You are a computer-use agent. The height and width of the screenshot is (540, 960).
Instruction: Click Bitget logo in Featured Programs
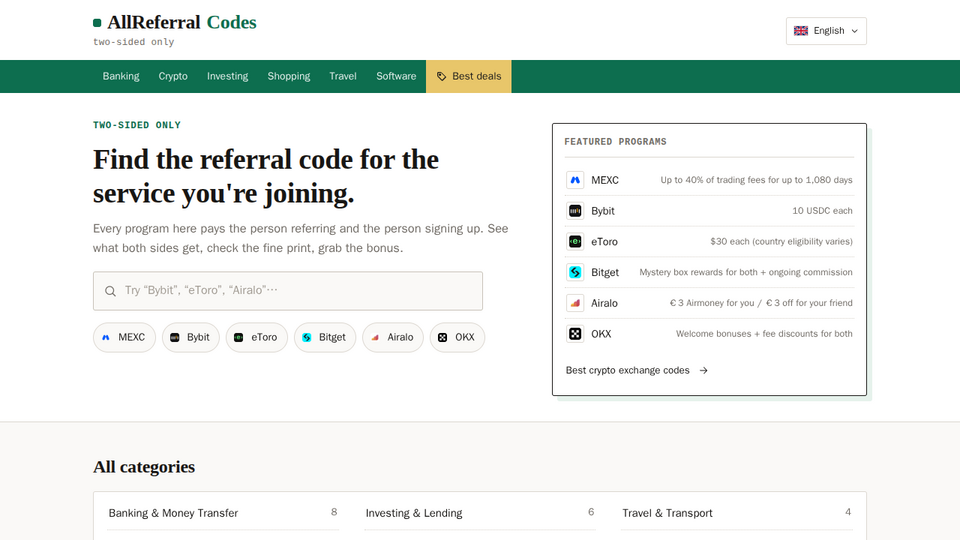click(575, 272)
